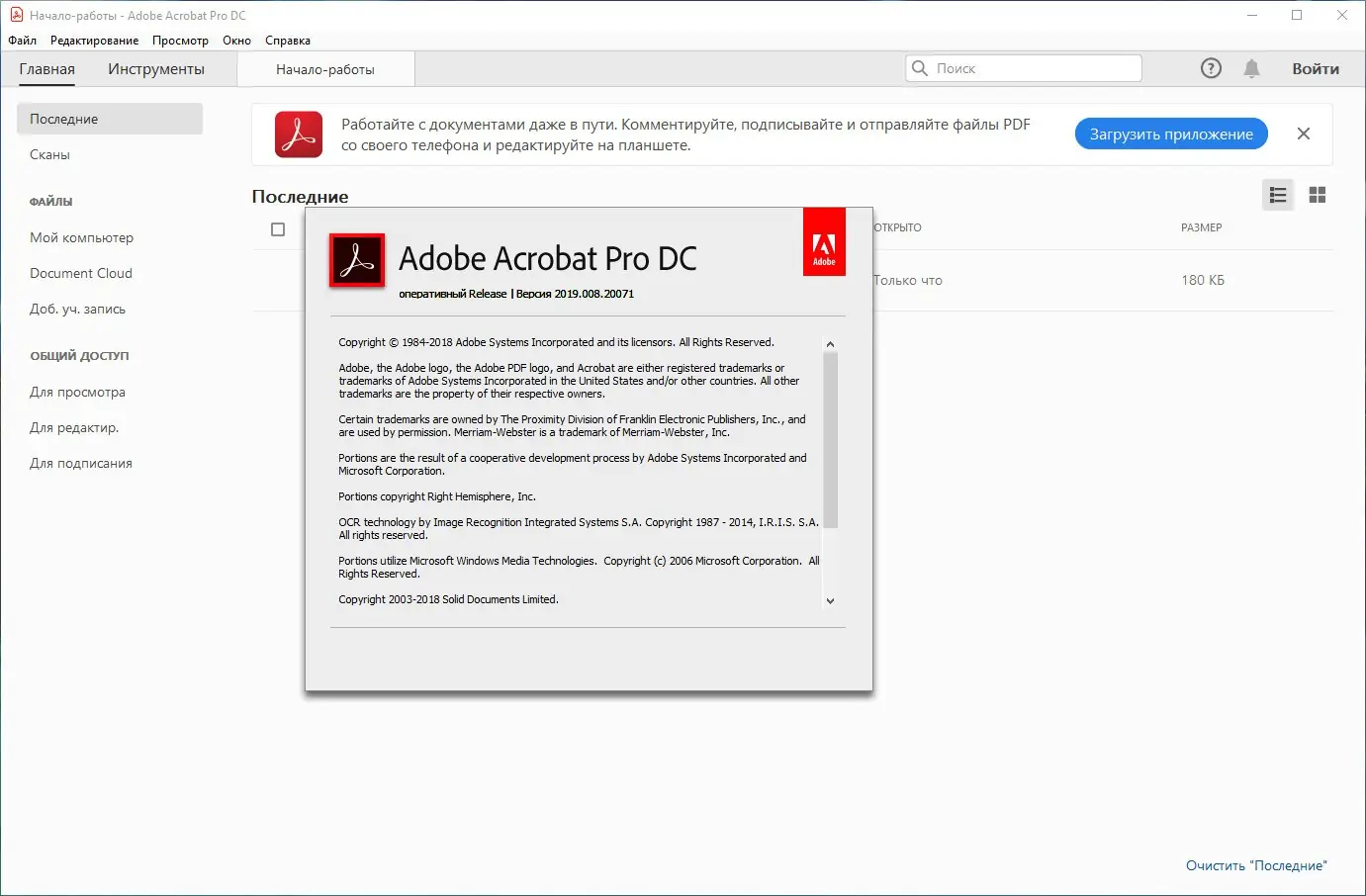Viewport: 1366px width, 896px height.
Task: Toggle the select-all checkbox in file list
Action: [x=278, y=228]
